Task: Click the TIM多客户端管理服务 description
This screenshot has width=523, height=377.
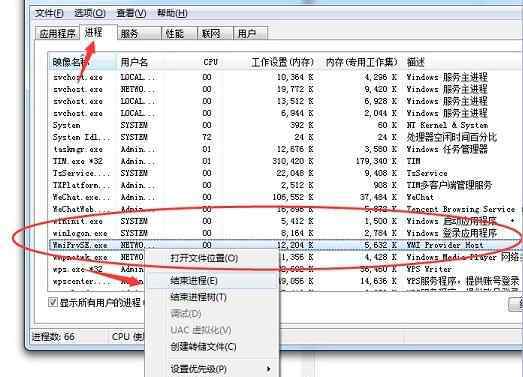Action: [449, 185]
